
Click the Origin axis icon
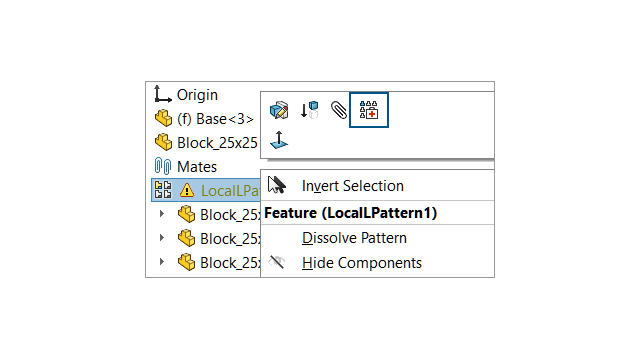pyautogui.click(x=162, y=94)
